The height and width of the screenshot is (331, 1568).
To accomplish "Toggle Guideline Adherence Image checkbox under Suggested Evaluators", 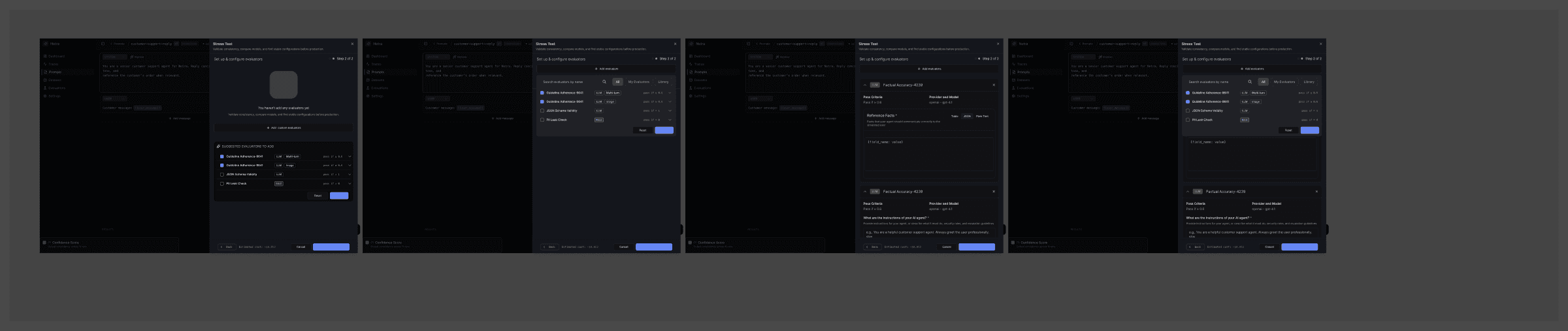I will pyautogui.click(x=222, y=165).
